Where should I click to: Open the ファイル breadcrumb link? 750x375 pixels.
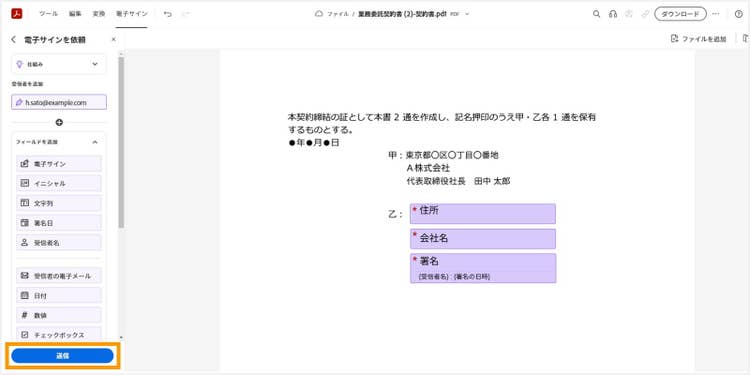coord(338,14)
